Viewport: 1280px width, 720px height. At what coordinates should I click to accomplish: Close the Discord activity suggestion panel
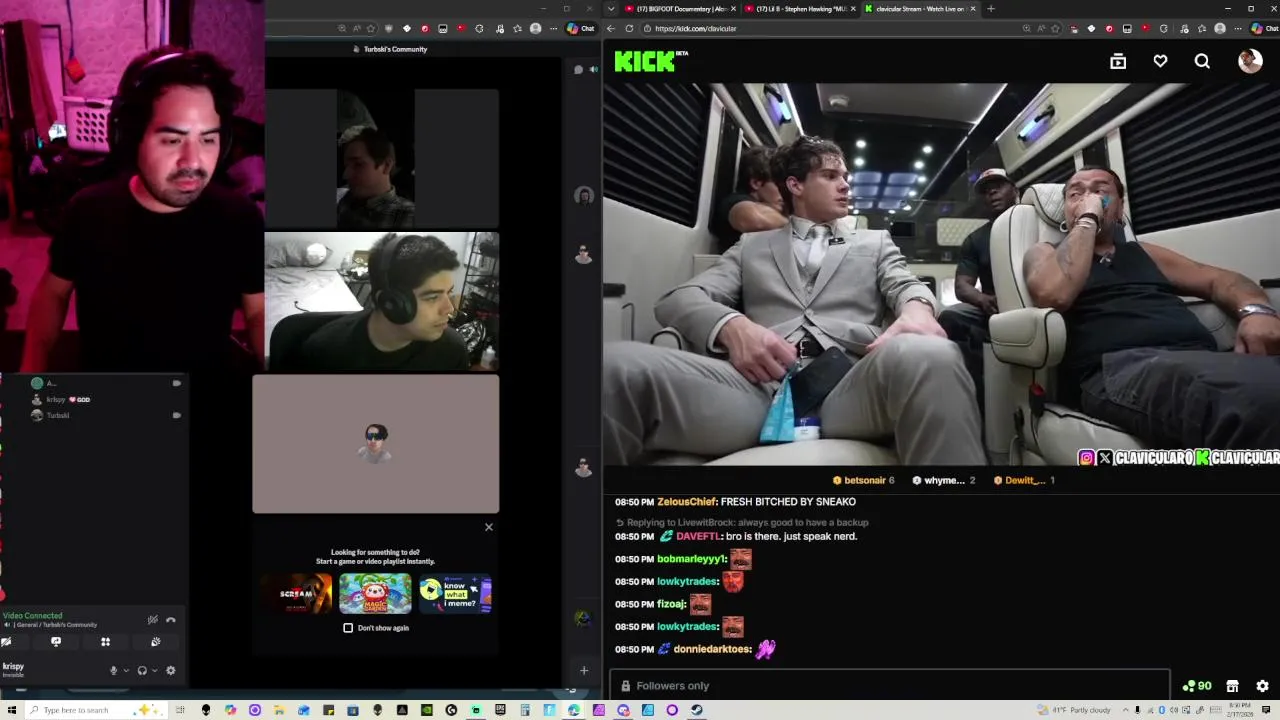489,527
